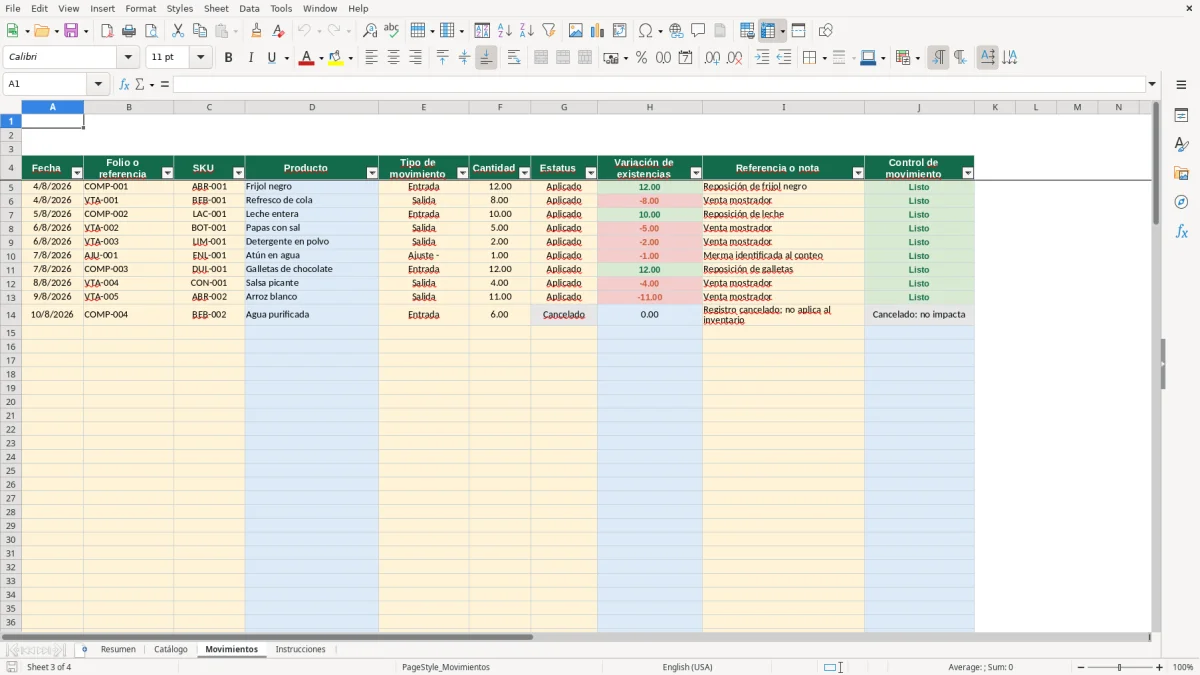Open the Tools menu
Screen dimensions: 1200x675
click(281, 8)
